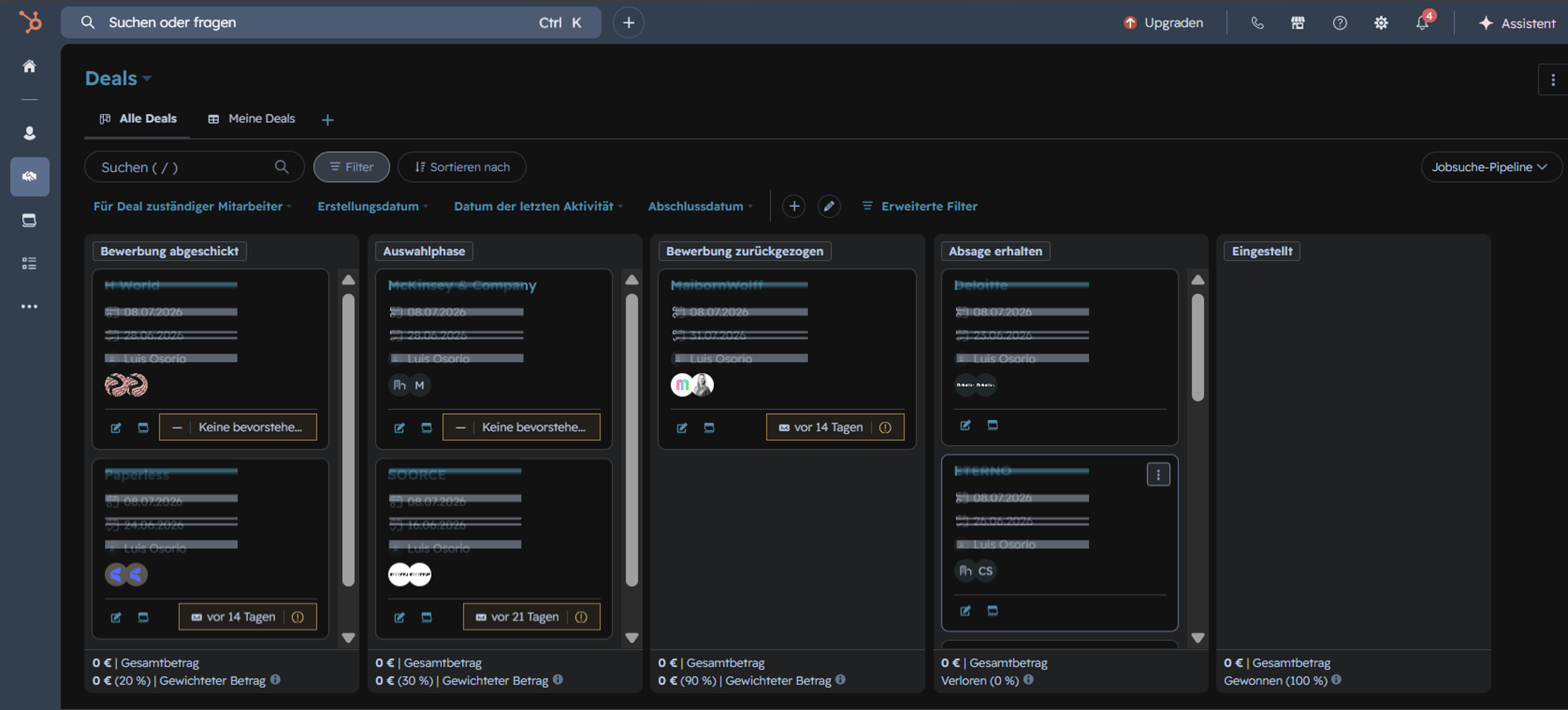Add a quick filter with the plus circle
This screenshot has width=1568, height=710.
[794, 206]
